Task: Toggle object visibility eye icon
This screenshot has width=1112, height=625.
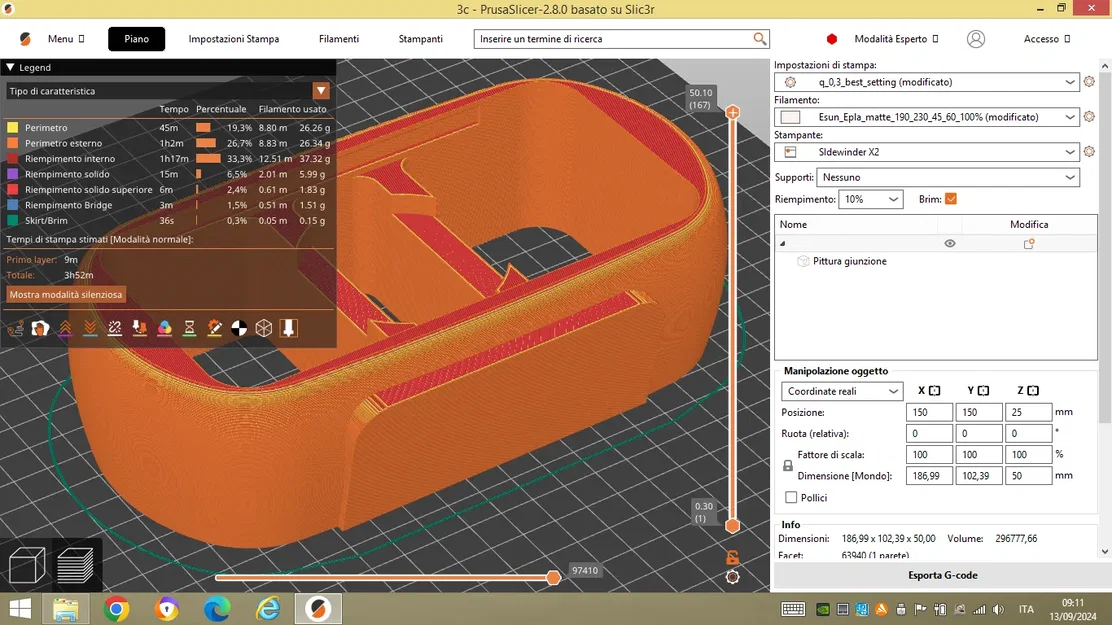Action: pyautogui.click(x=950, y=243)
